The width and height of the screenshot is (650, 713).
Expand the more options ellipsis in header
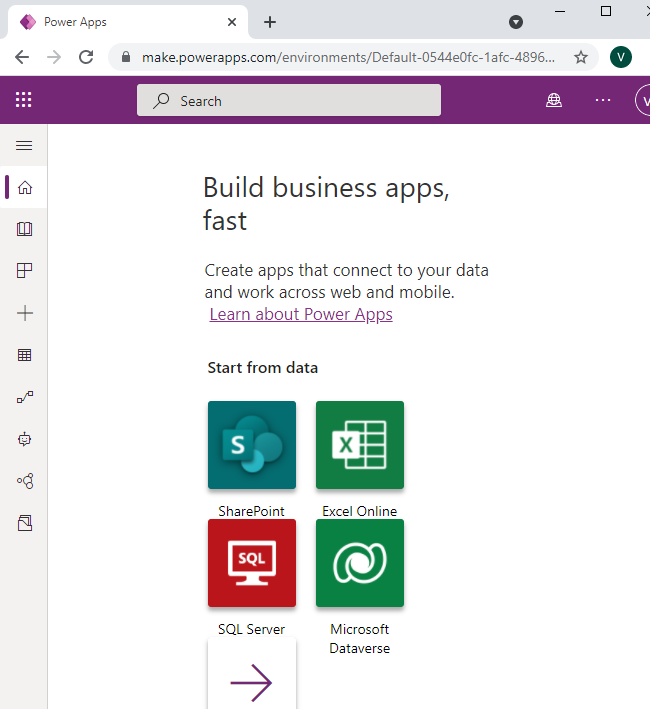602,100
